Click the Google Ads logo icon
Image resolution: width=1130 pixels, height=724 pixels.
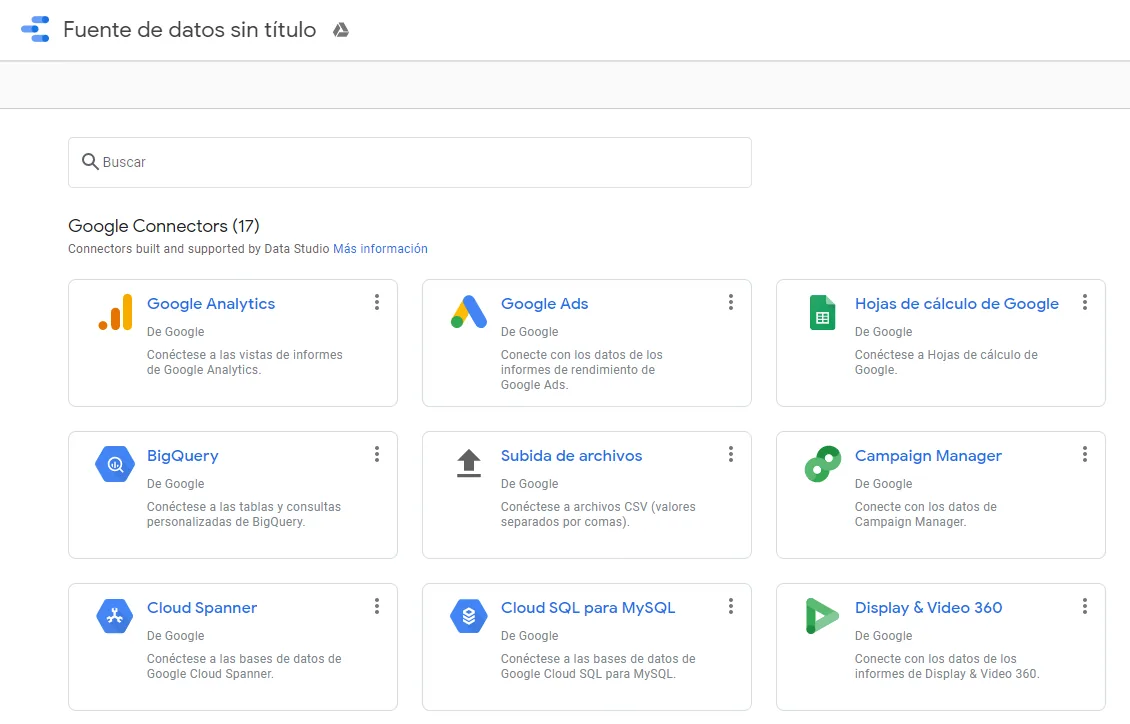pos(469,312)
